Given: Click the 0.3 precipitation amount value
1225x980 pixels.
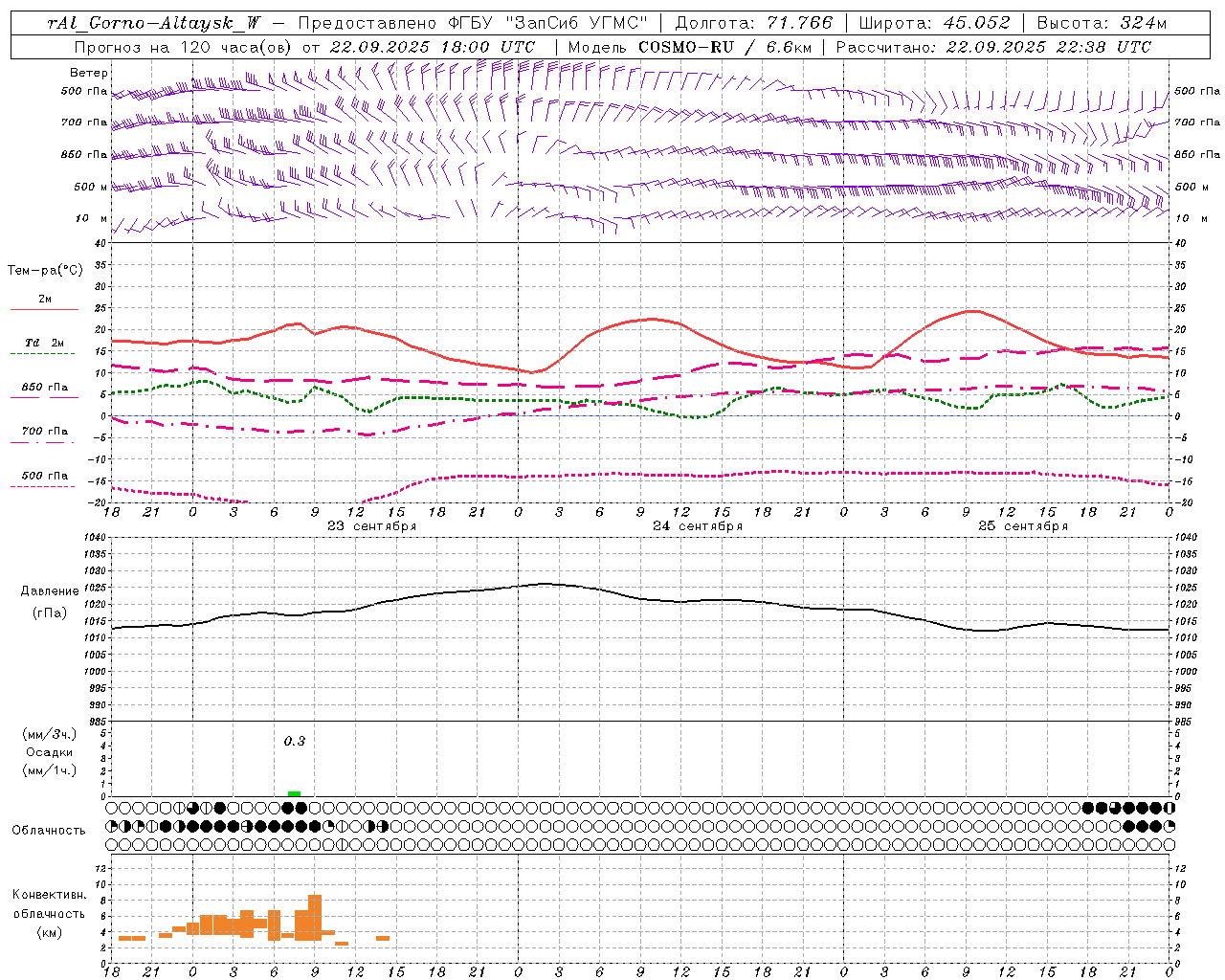Looking at the screenshot, I should pyautogui.click(x=294, y=742).
